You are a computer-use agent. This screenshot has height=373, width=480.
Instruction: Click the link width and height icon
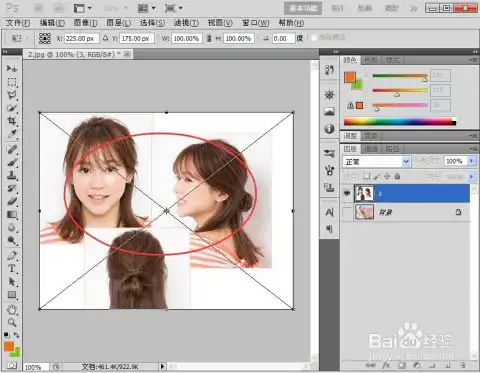point(209,38)
